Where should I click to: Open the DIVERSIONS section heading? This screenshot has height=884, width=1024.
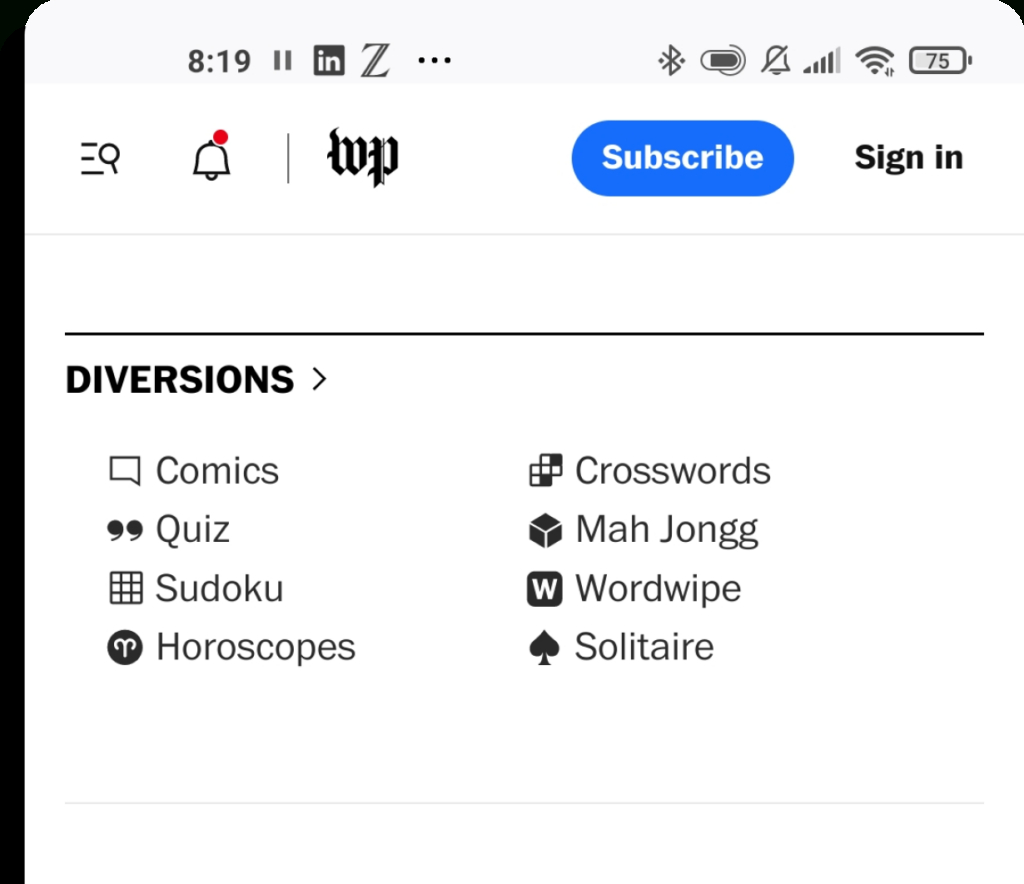coord(180,380)
